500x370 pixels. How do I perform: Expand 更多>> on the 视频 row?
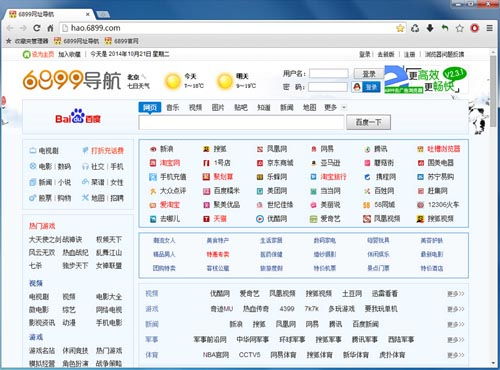click(456, 294)
